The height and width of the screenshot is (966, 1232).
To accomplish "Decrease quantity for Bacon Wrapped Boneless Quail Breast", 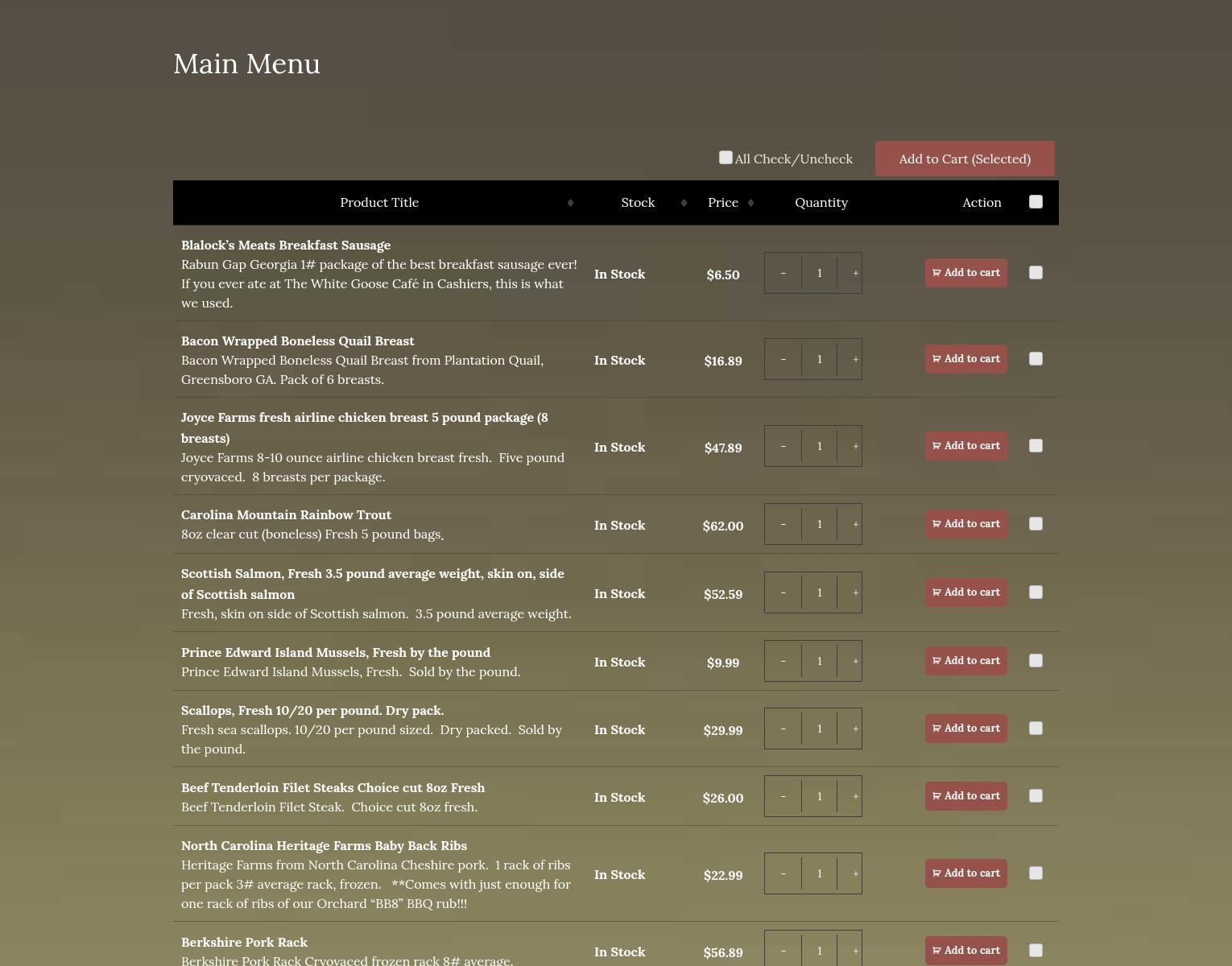I will point(783,359).
